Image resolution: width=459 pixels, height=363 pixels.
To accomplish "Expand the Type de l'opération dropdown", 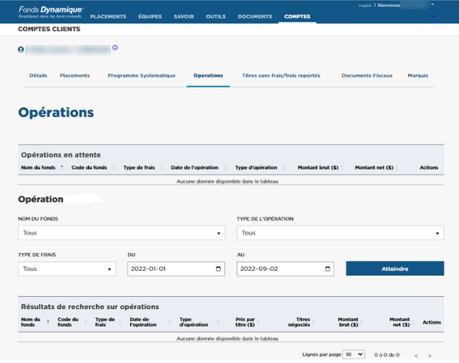I will (x=340, y=233).
